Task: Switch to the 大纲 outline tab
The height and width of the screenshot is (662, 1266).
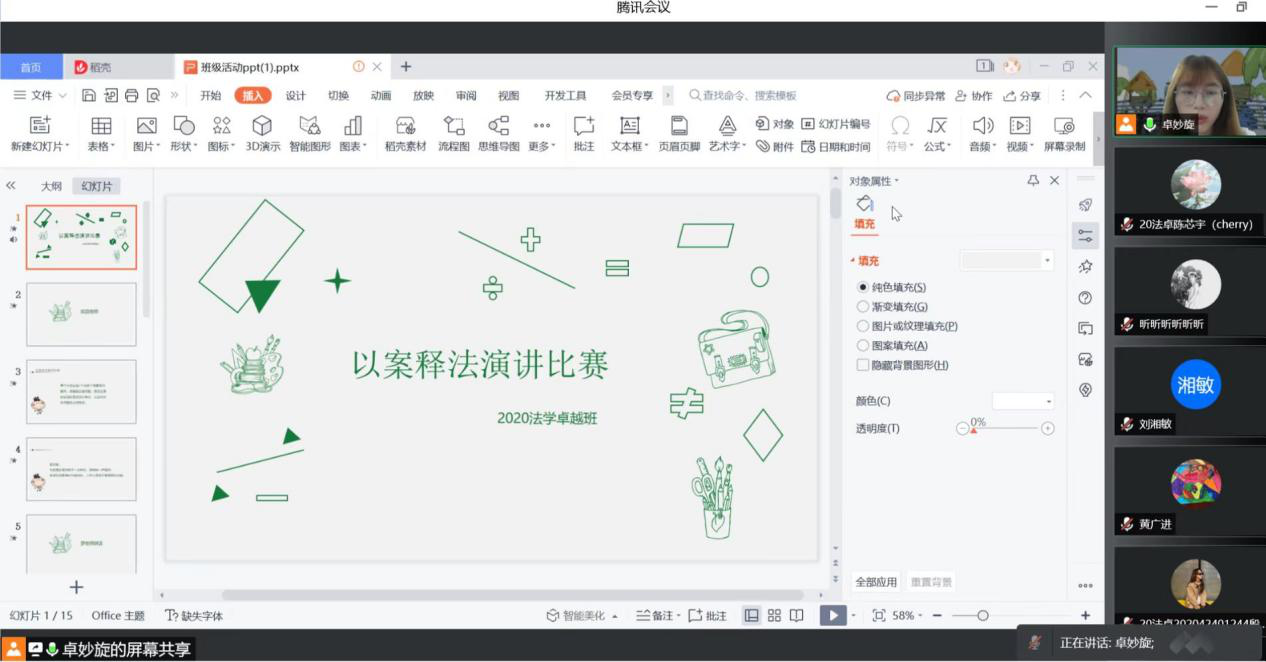Action: 51,187
